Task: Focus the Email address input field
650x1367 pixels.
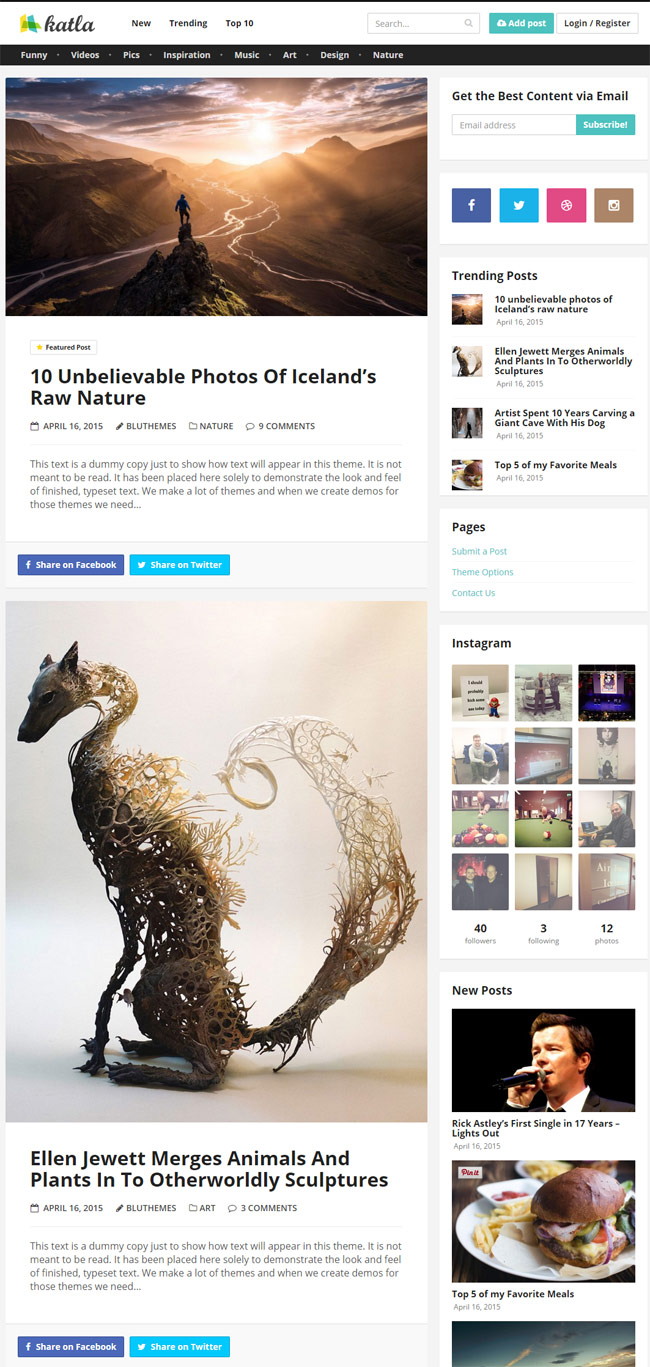Action: [514, 125]
